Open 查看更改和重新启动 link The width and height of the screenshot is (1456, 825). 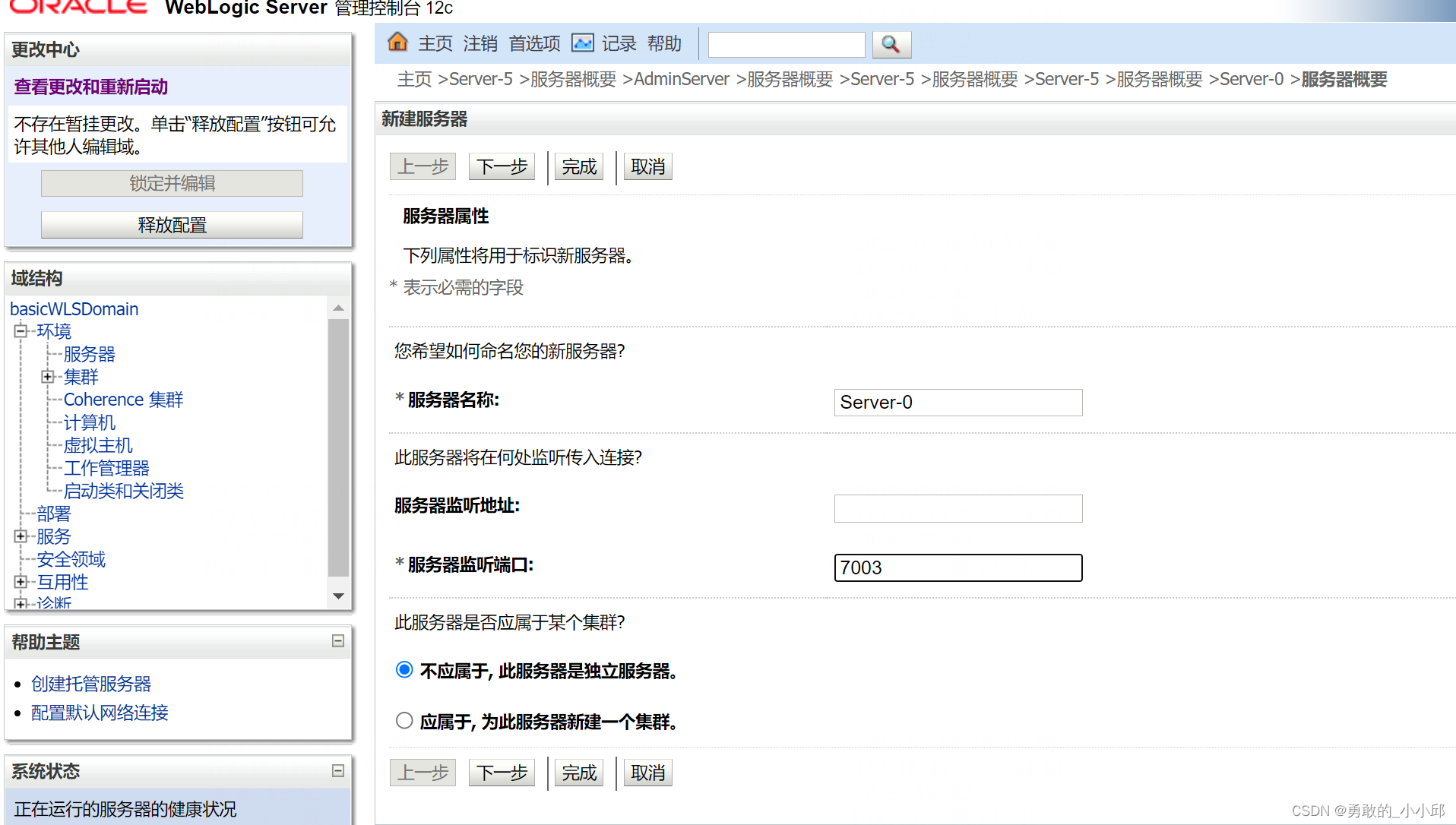coord(91,87)
